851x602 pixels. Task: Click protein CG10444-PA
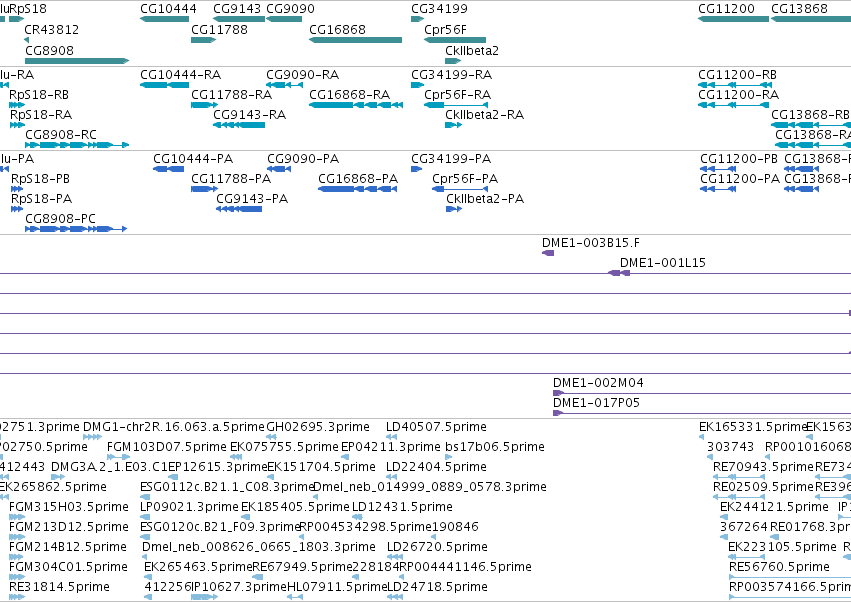tap(169, 169)
